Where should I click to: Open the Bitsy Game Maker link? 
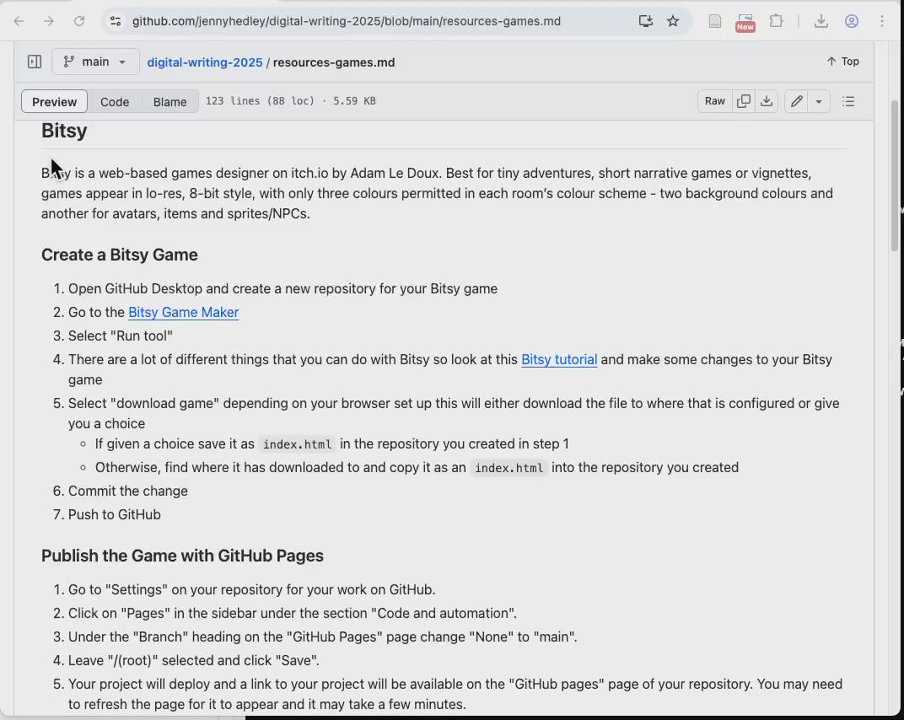click(183, 312)
